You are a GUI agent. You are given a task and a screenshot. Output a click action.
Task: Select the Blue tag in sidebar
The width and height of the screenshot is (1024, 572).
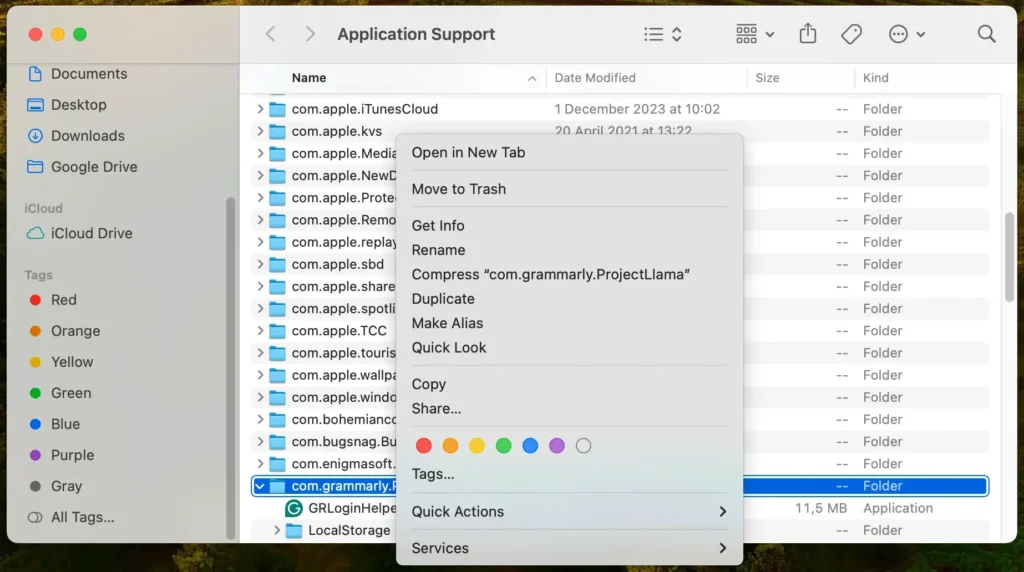55,424
